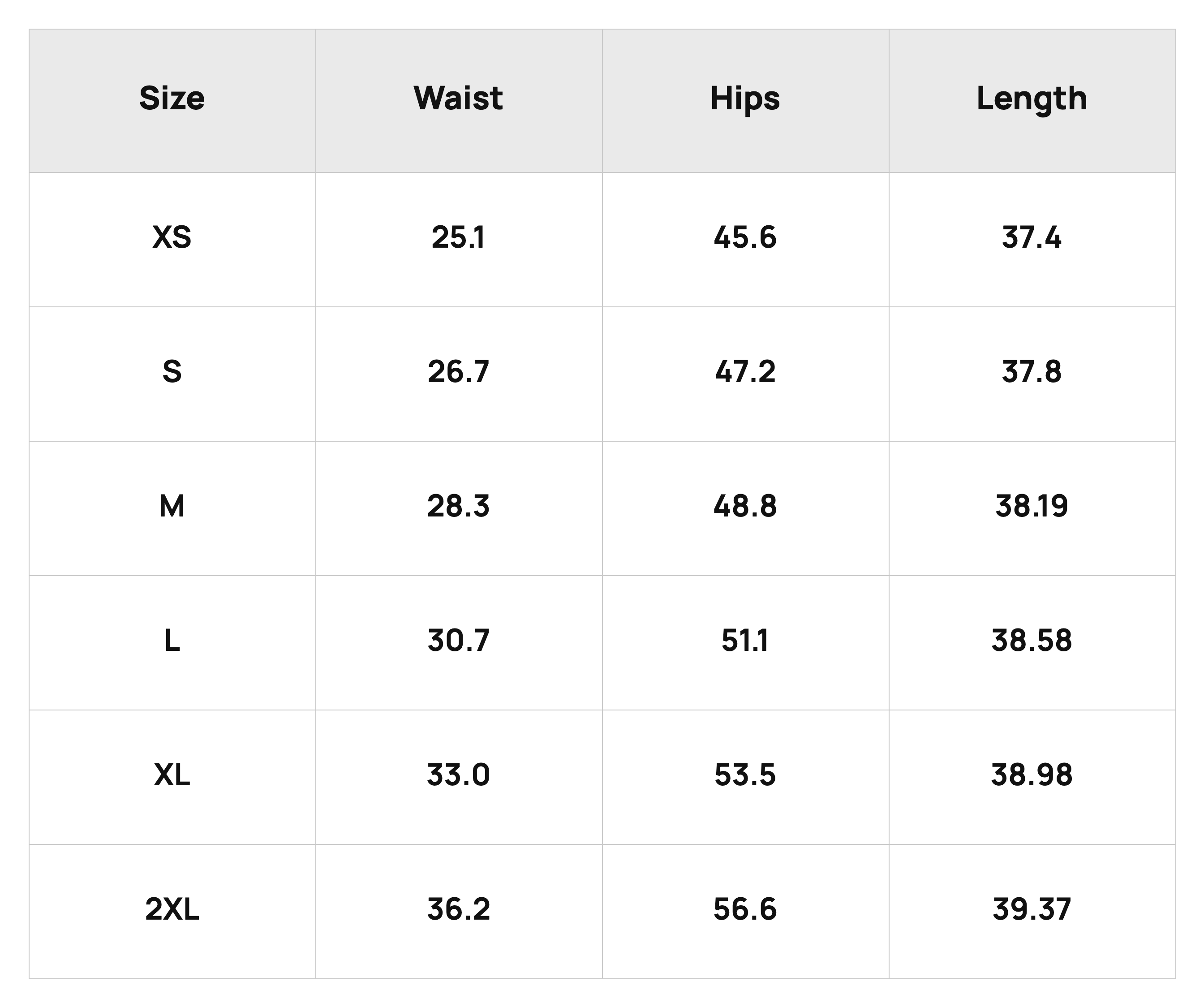Image resolution: width=1204 pixels, height=1007 pixels.
Task: Click hips value 56.6
Action: 745,908
